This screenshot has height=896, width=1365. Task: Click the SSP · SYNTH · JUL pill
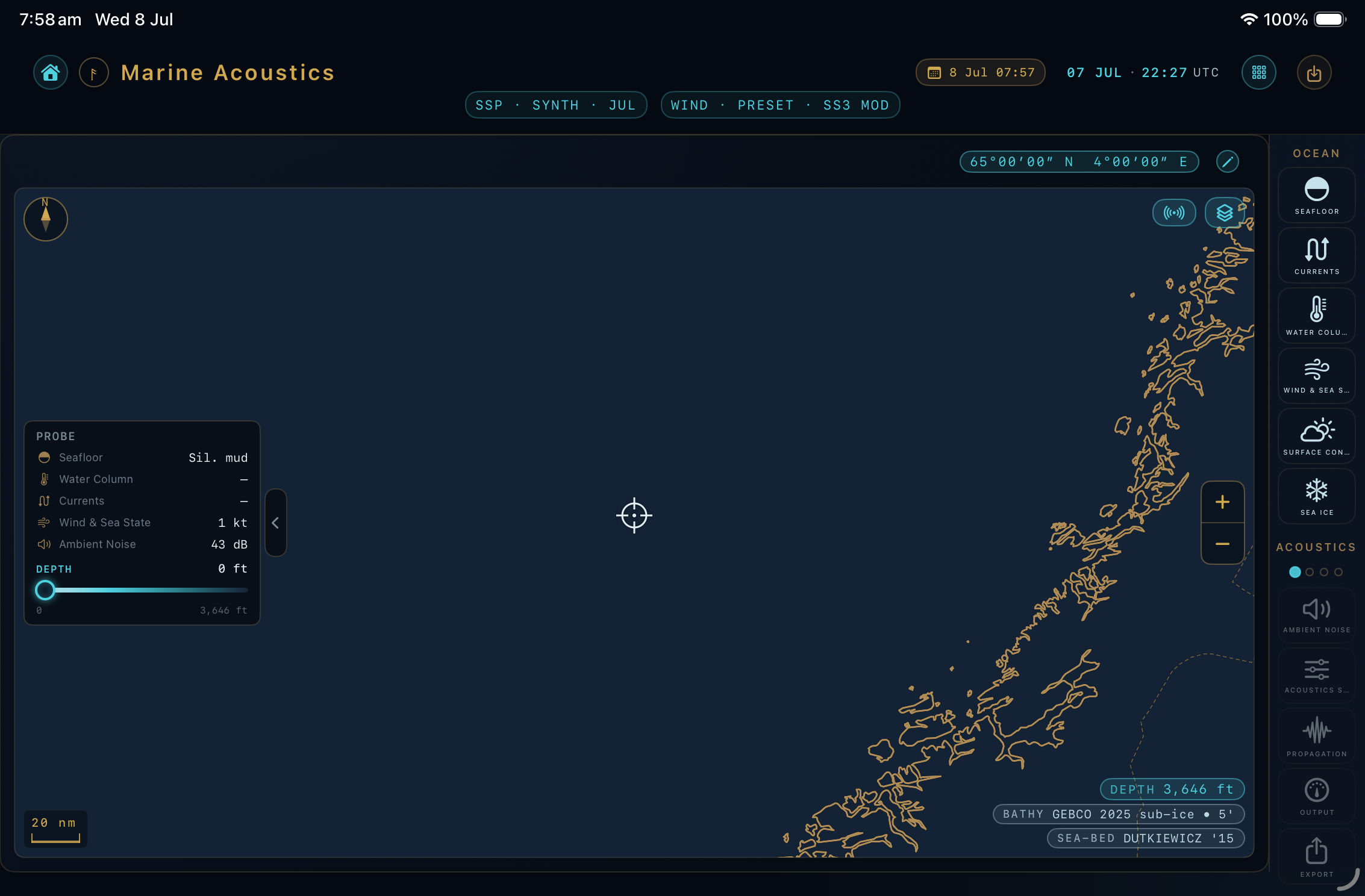pos(556,105)
